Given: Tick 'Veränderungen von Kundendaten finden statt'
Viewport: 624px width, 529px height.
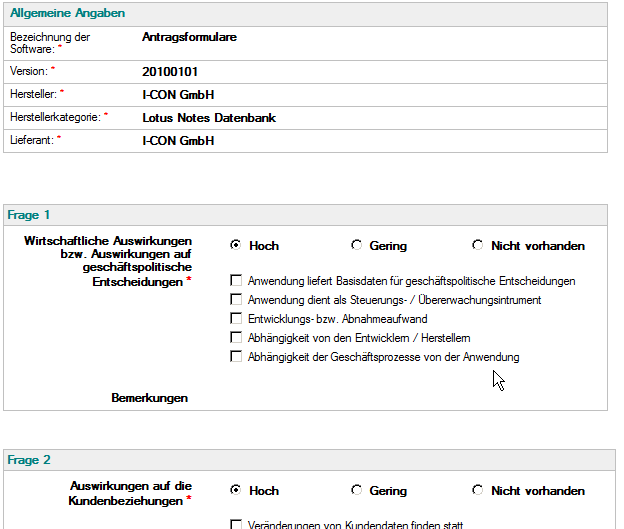Looking at the screenshot, I should click(236, 524).
